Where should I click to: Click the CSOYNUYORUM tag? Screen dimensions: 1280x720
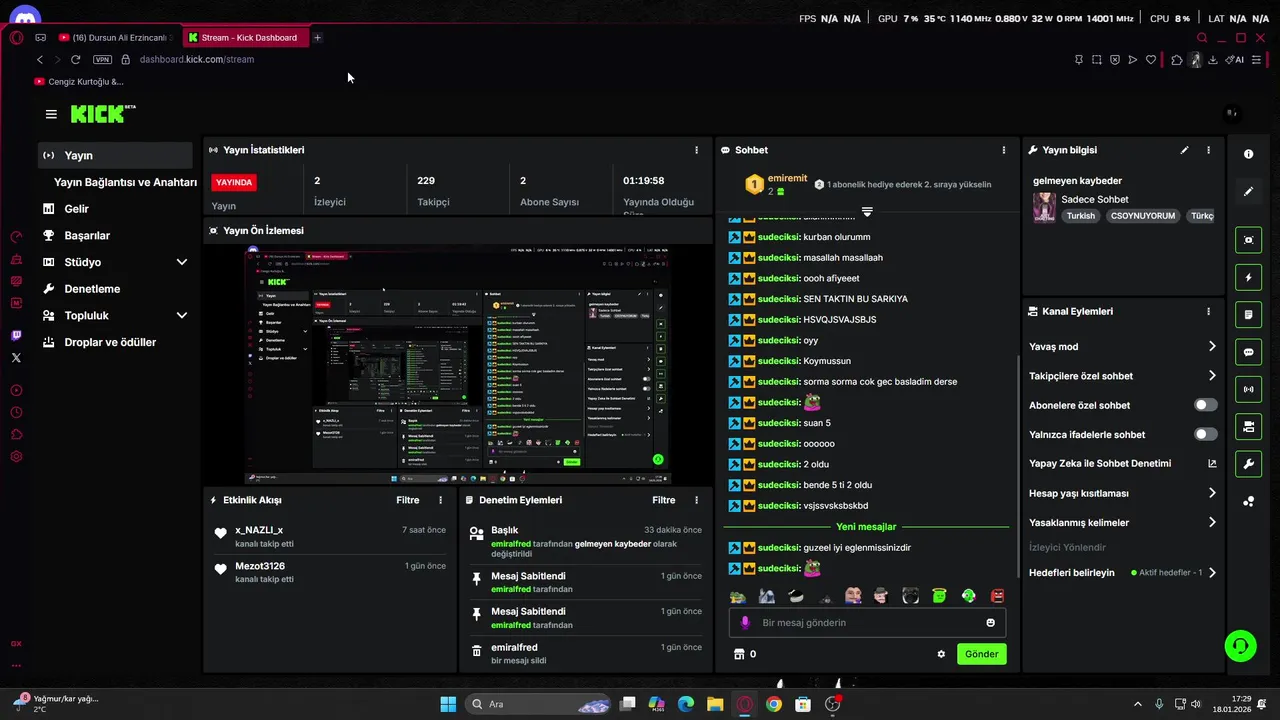1142,216
